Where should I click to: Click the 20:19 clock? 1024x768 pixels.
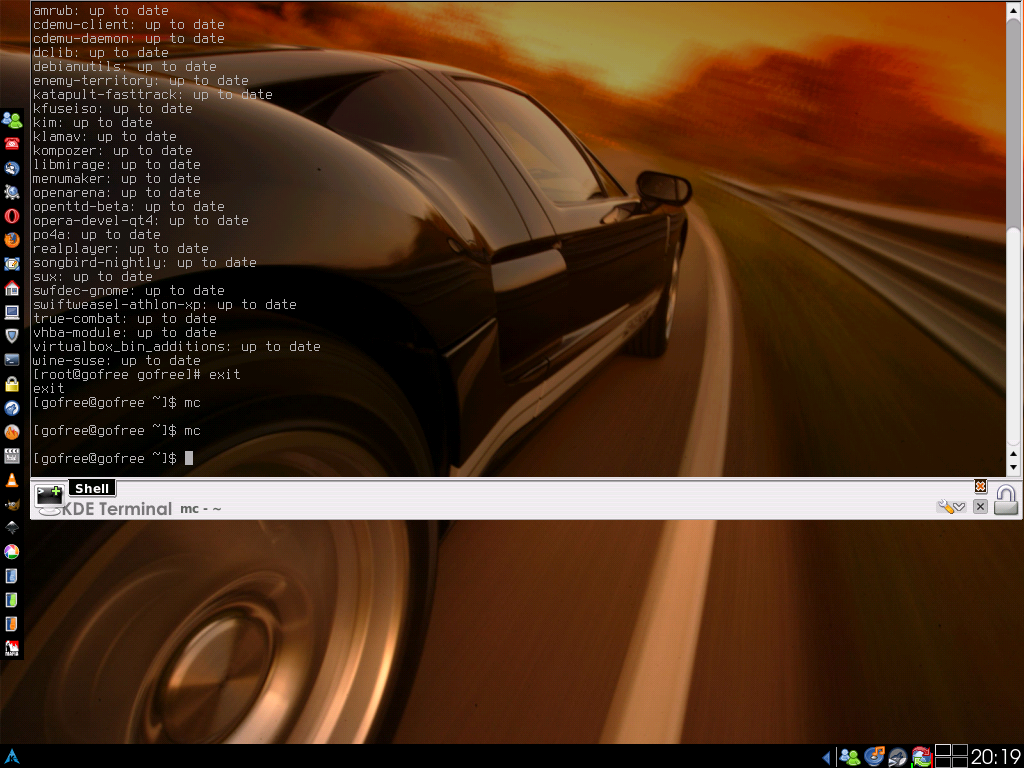coord(995,757)
